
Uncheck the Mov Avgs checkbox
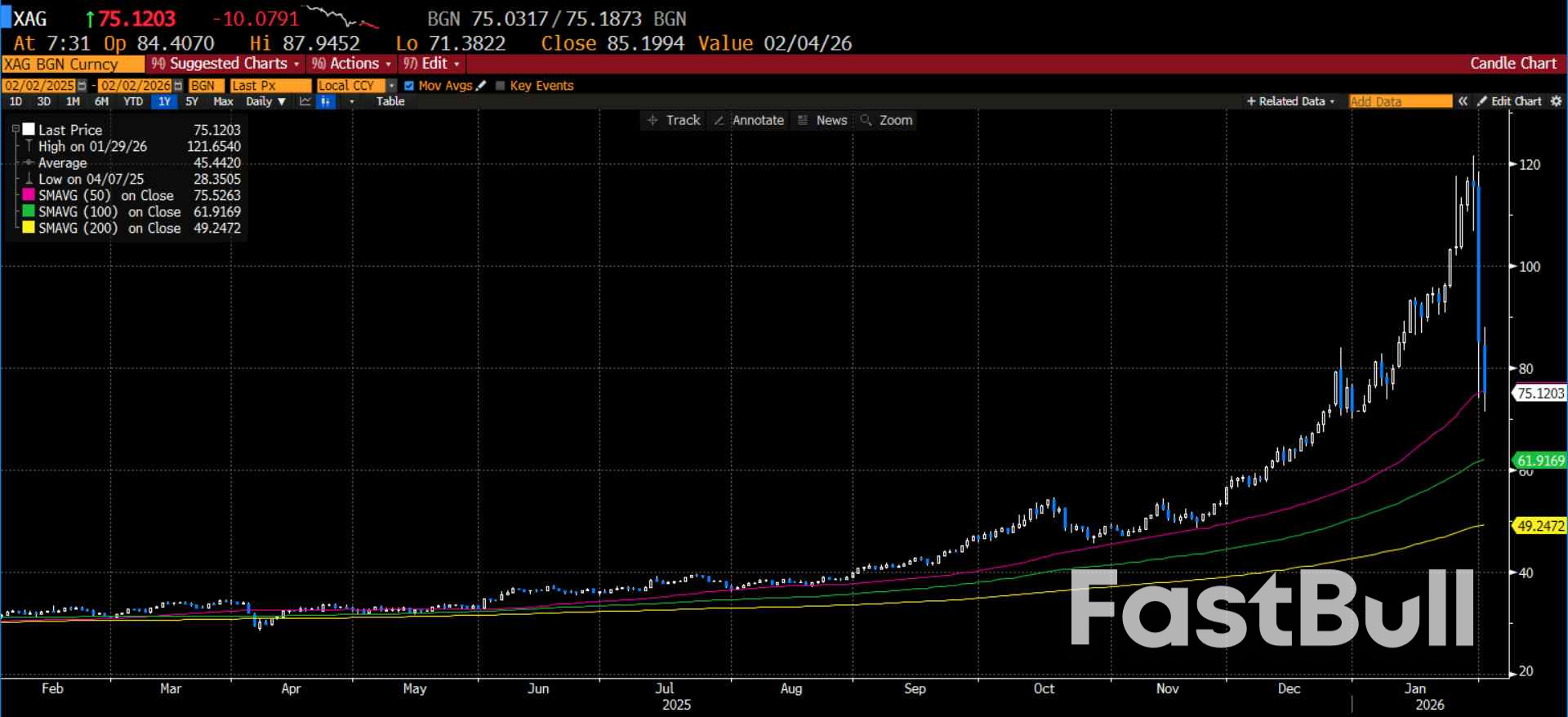(x=409, y=86)
